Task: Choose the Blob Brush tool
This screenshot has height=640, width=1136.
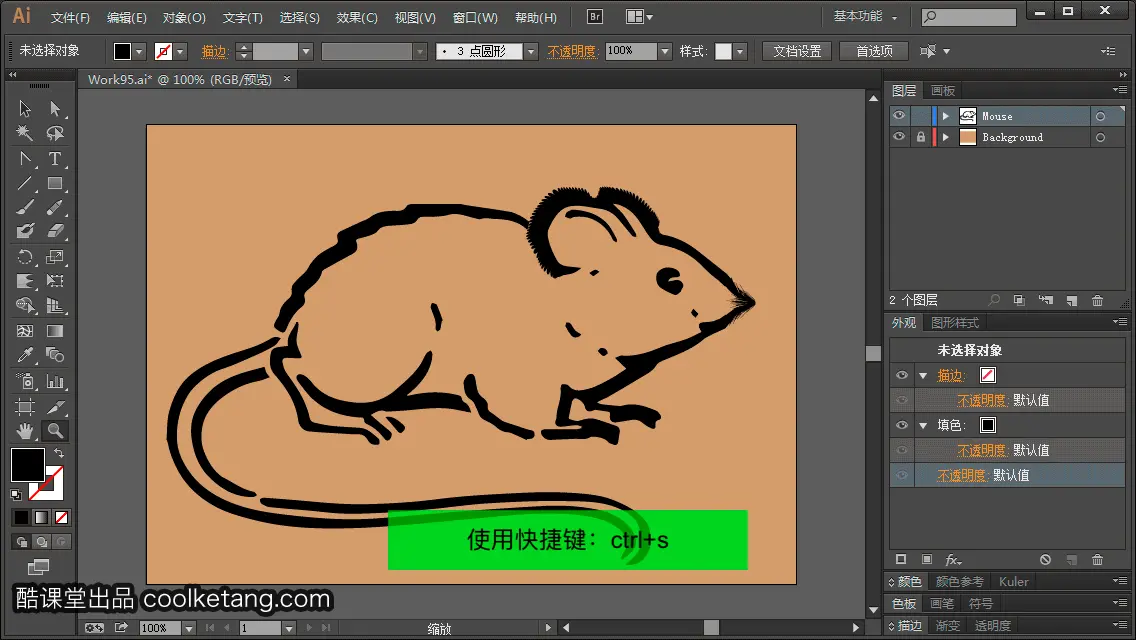Action: tap(25, 231)
